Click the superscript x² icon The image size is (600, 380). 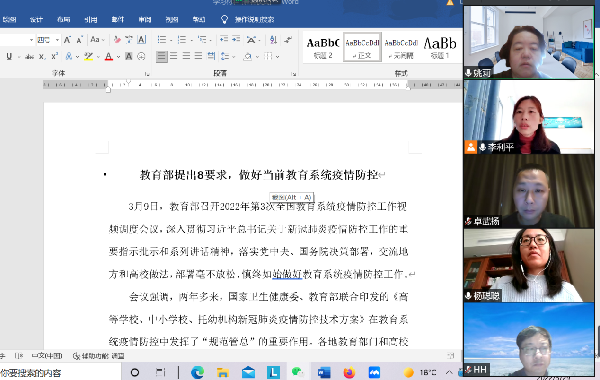tap(55, 56)
